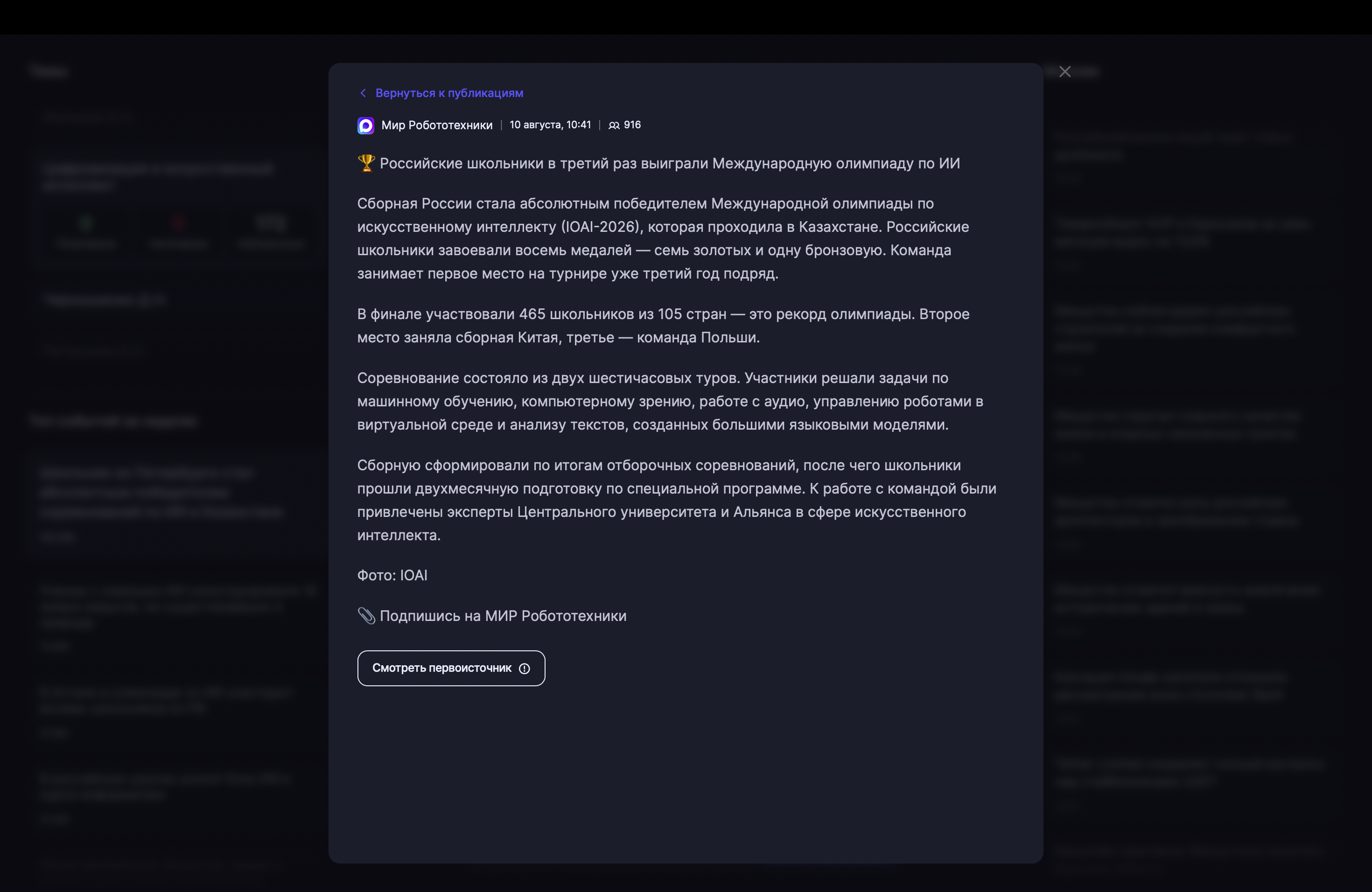Return via "Вернуться к публикациям" link
1372x892 pixels.
point(449,93)
